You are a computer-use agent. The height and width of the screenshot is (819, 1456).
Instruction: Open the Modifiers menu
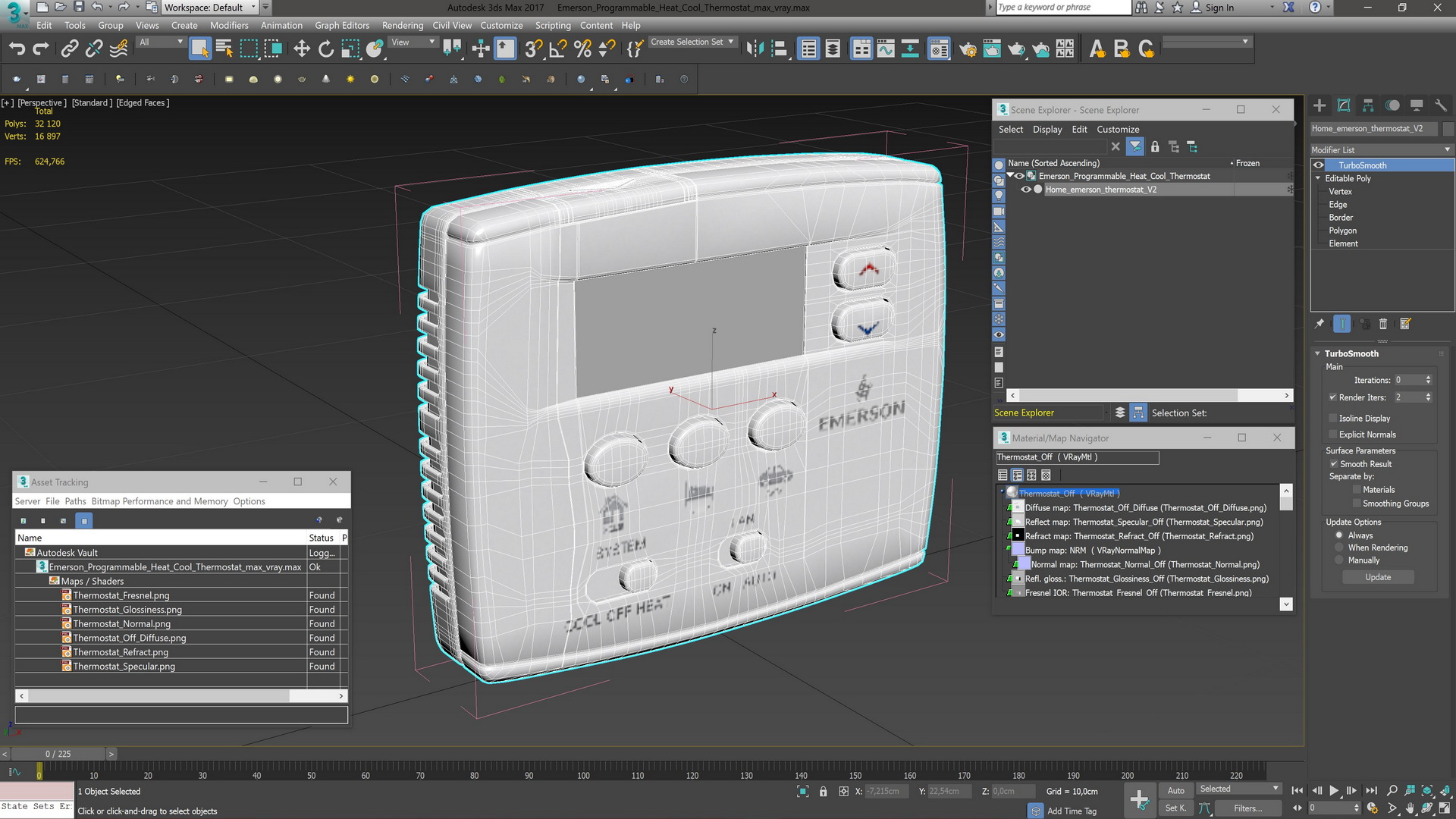click(229, 25)
